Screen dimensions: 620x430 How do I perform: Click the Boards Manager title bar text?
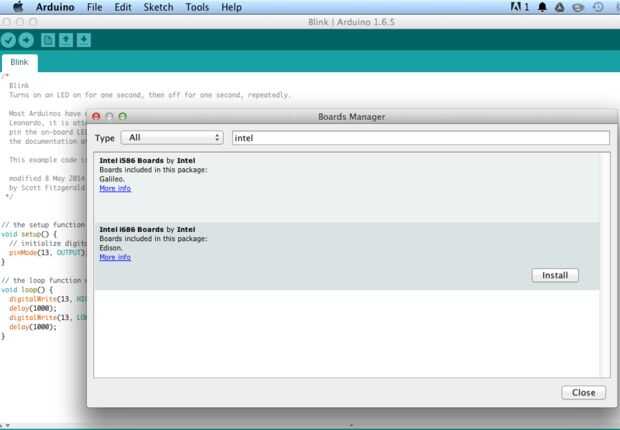352,117
